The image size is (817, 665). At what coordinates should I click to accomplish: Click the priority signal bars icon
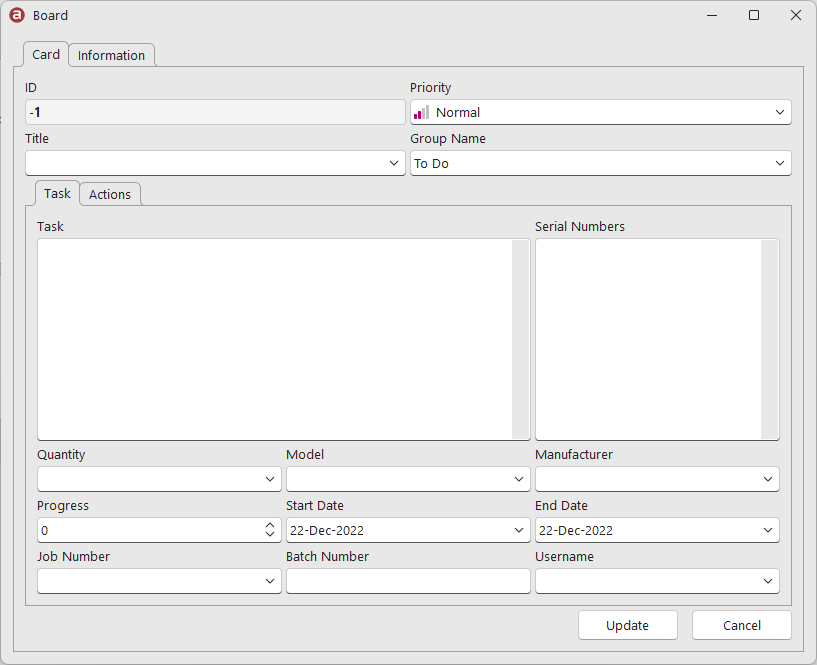coord(422,112)
